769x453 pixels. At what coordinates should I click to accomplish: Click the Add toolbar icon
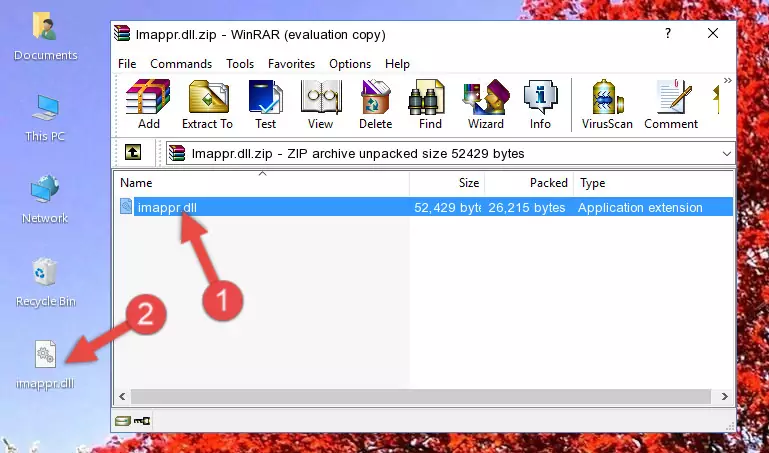click(148, 104)
